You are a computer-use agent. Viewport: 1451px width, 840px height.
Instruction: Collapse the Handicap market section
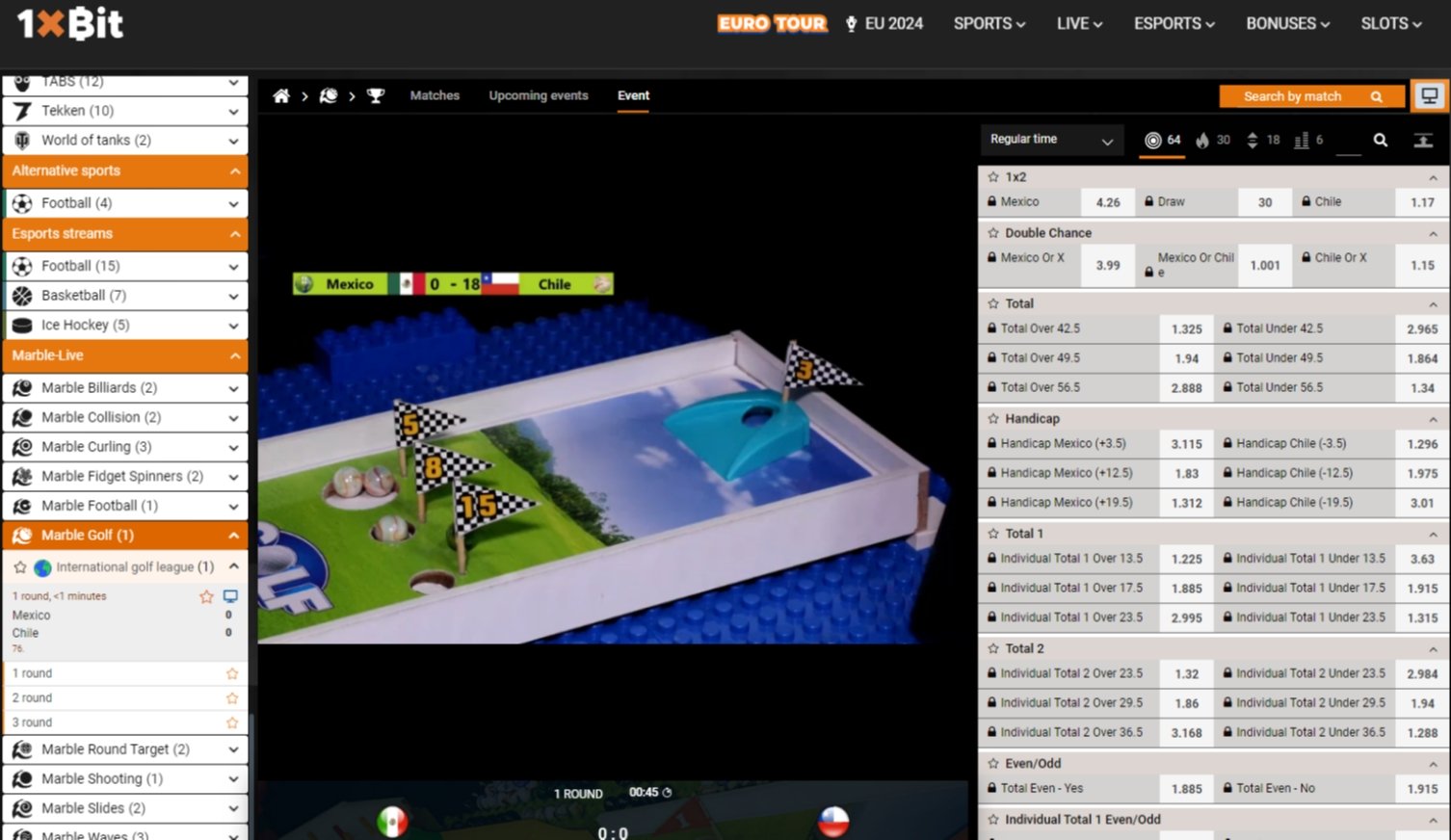click(x=1433, y=419)
